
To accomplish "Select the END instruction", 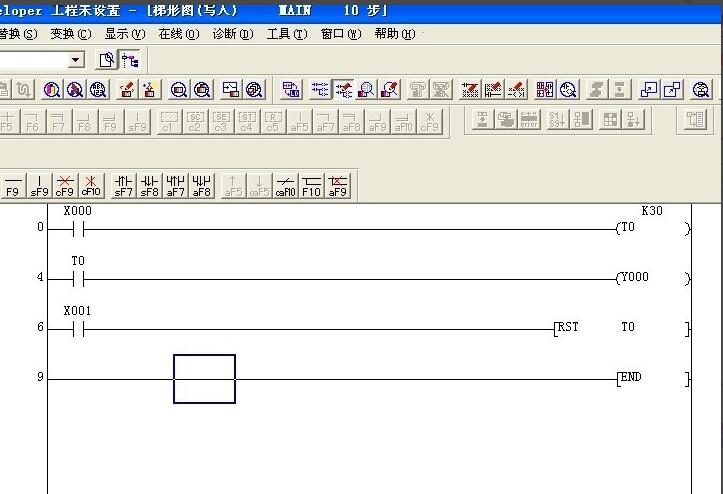I will (654, 378).
